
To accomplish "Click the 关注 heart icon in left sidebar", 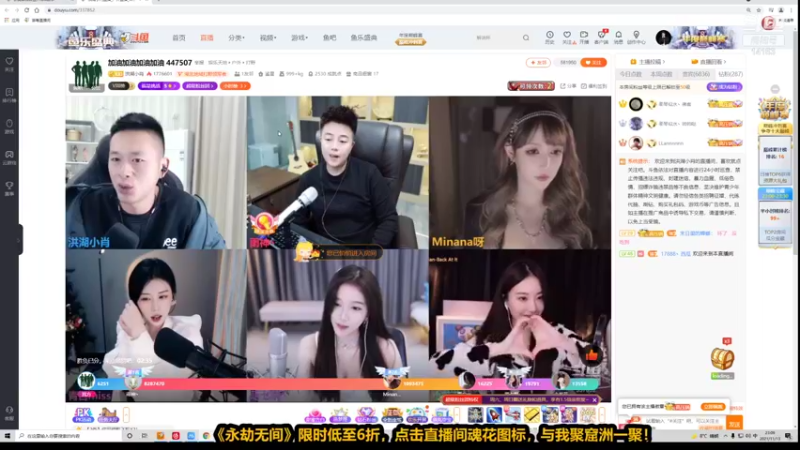I will [x=9, y=64].
